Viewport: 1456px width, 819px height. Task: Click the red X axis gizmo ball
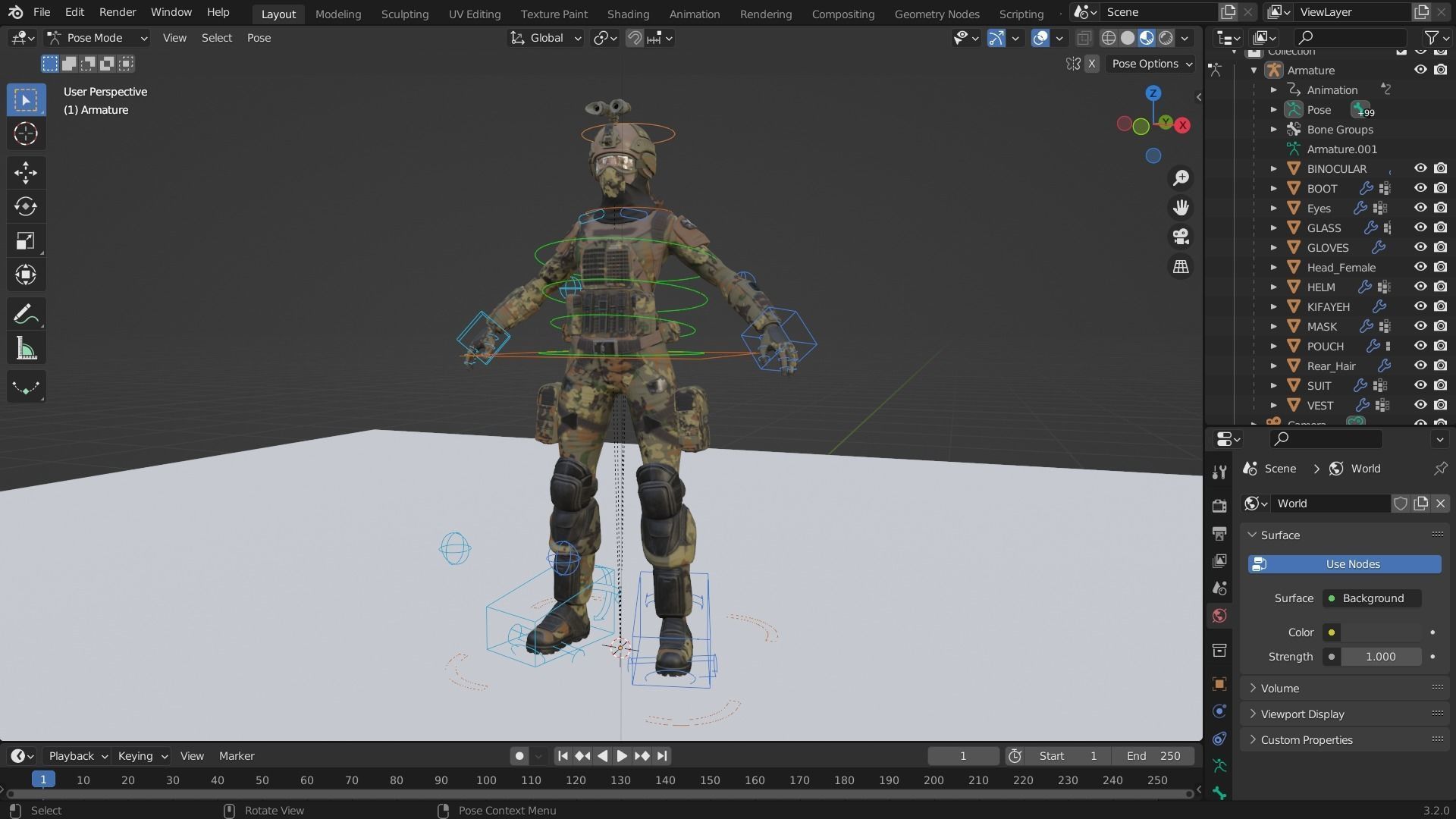1182,126
